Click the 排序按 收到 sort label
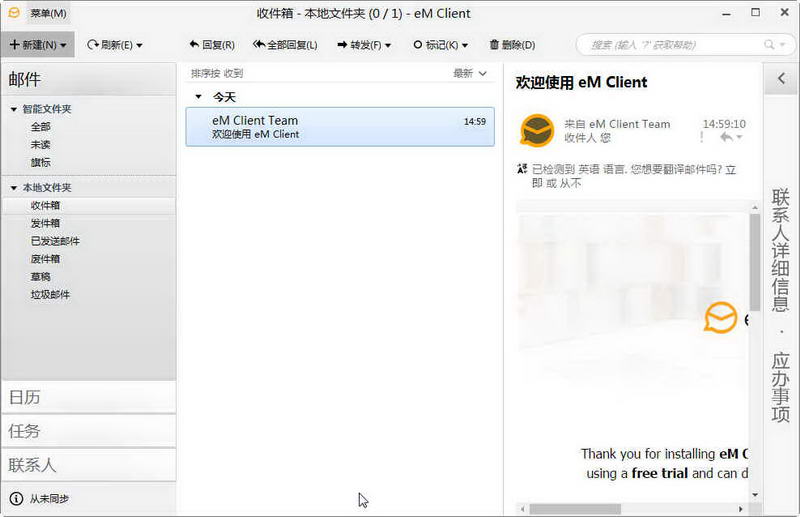This screenshot has height=517, width=800. [217, 73]
